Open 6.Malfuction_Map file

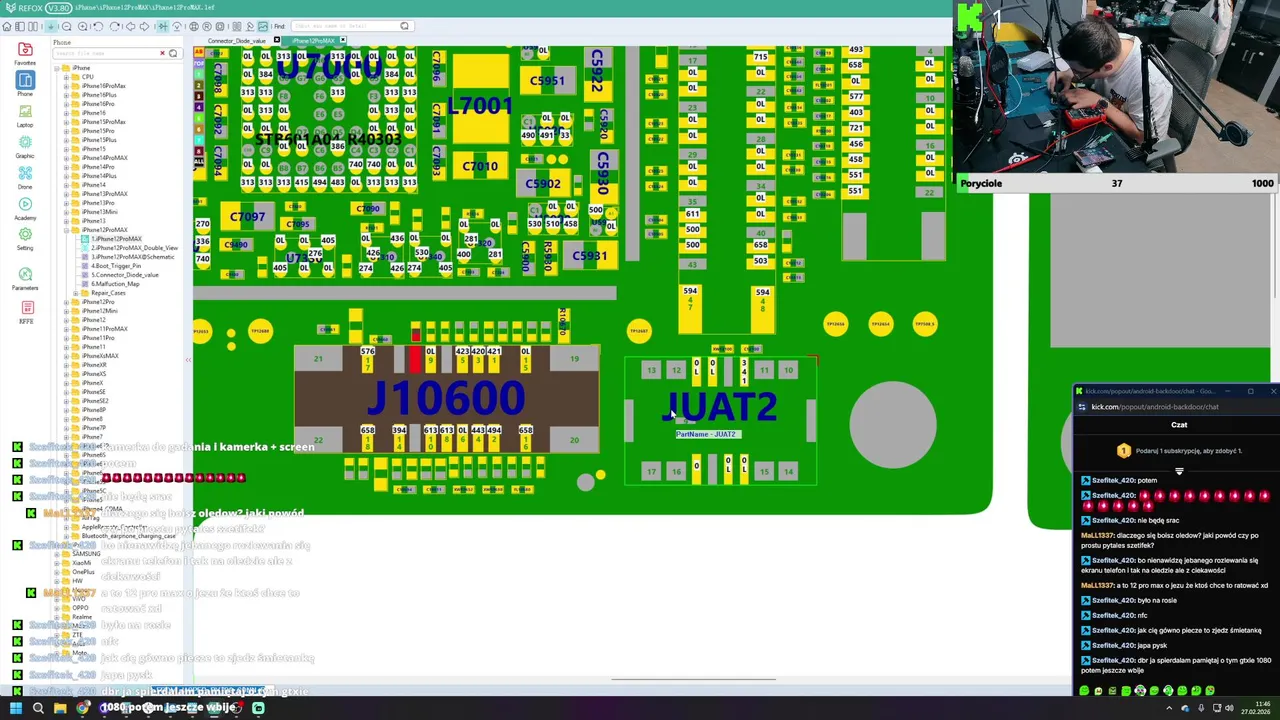click(115, 284)
